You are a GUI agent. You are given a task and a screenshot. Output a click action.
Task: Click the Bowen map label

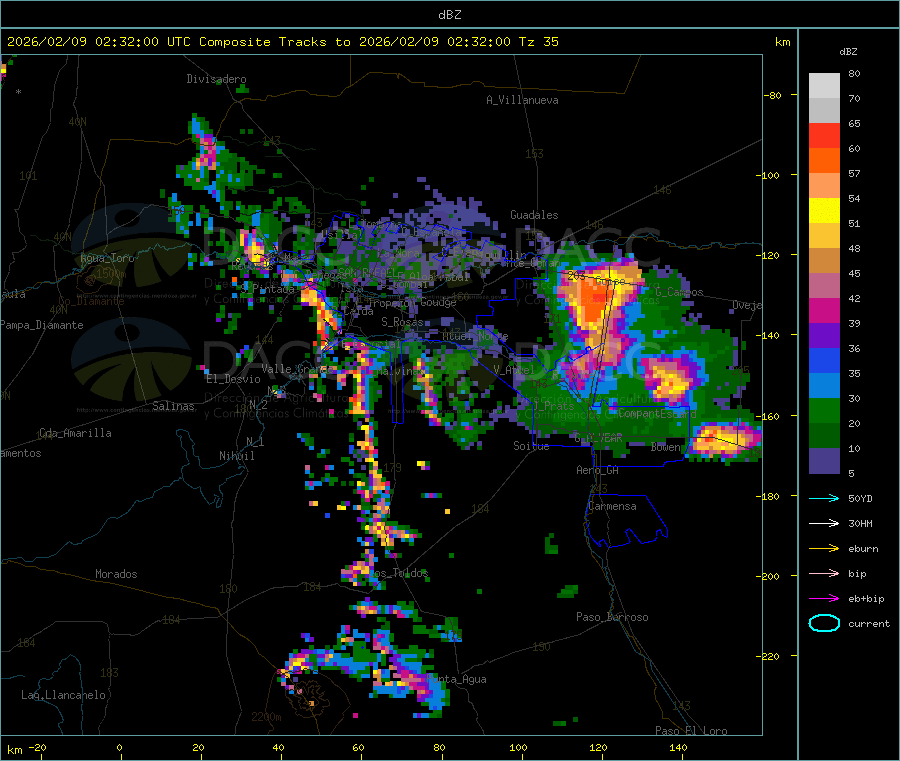(x=666, y=446)
